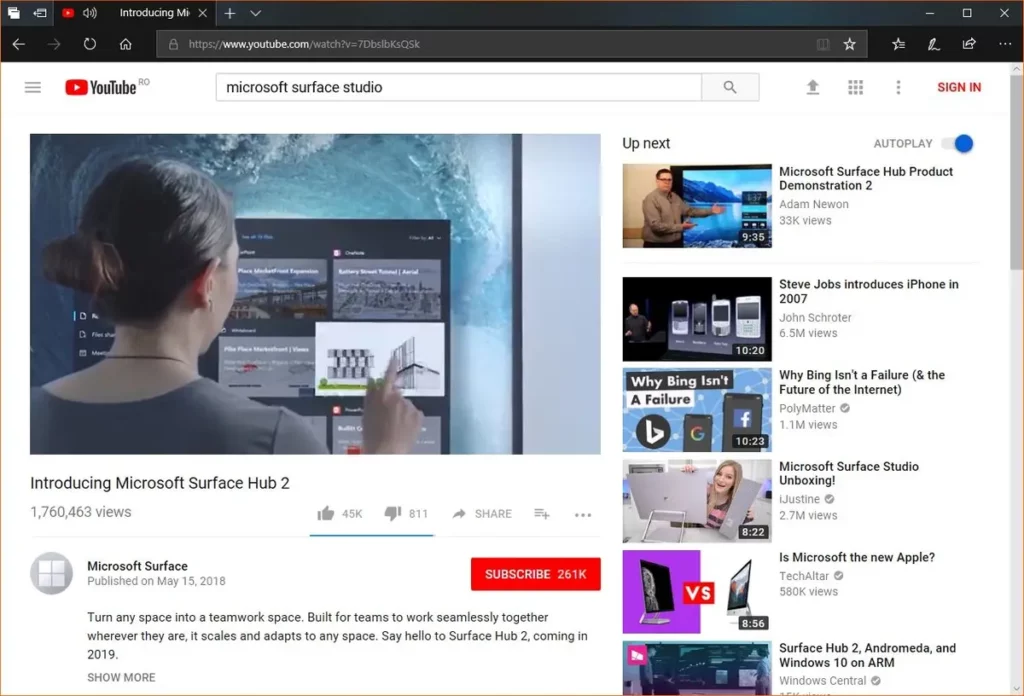Click the search magnifier icon
The width and height of the screenshot is (1024, 696).
point(729,87)
